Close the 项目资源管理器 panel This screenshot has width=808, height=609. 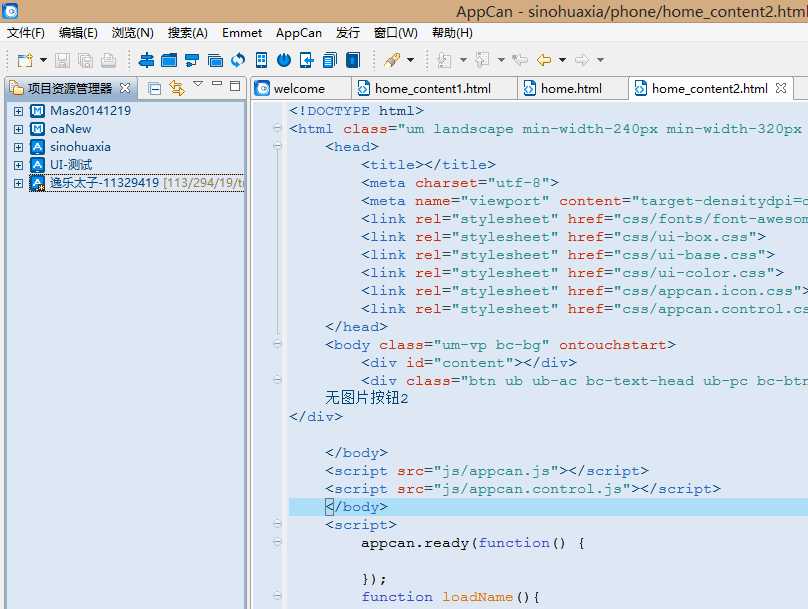(125, 88)
